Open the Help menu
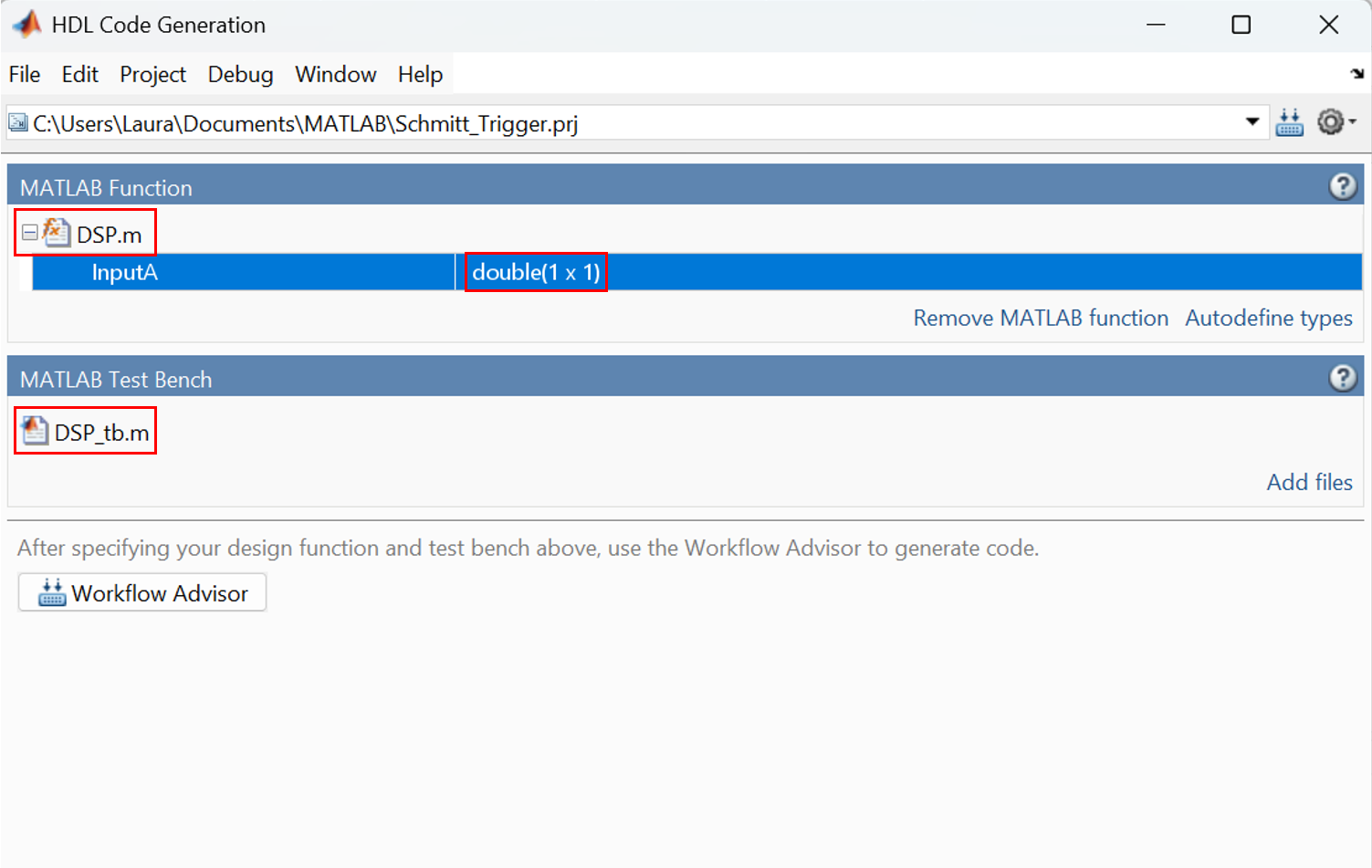 420,74
